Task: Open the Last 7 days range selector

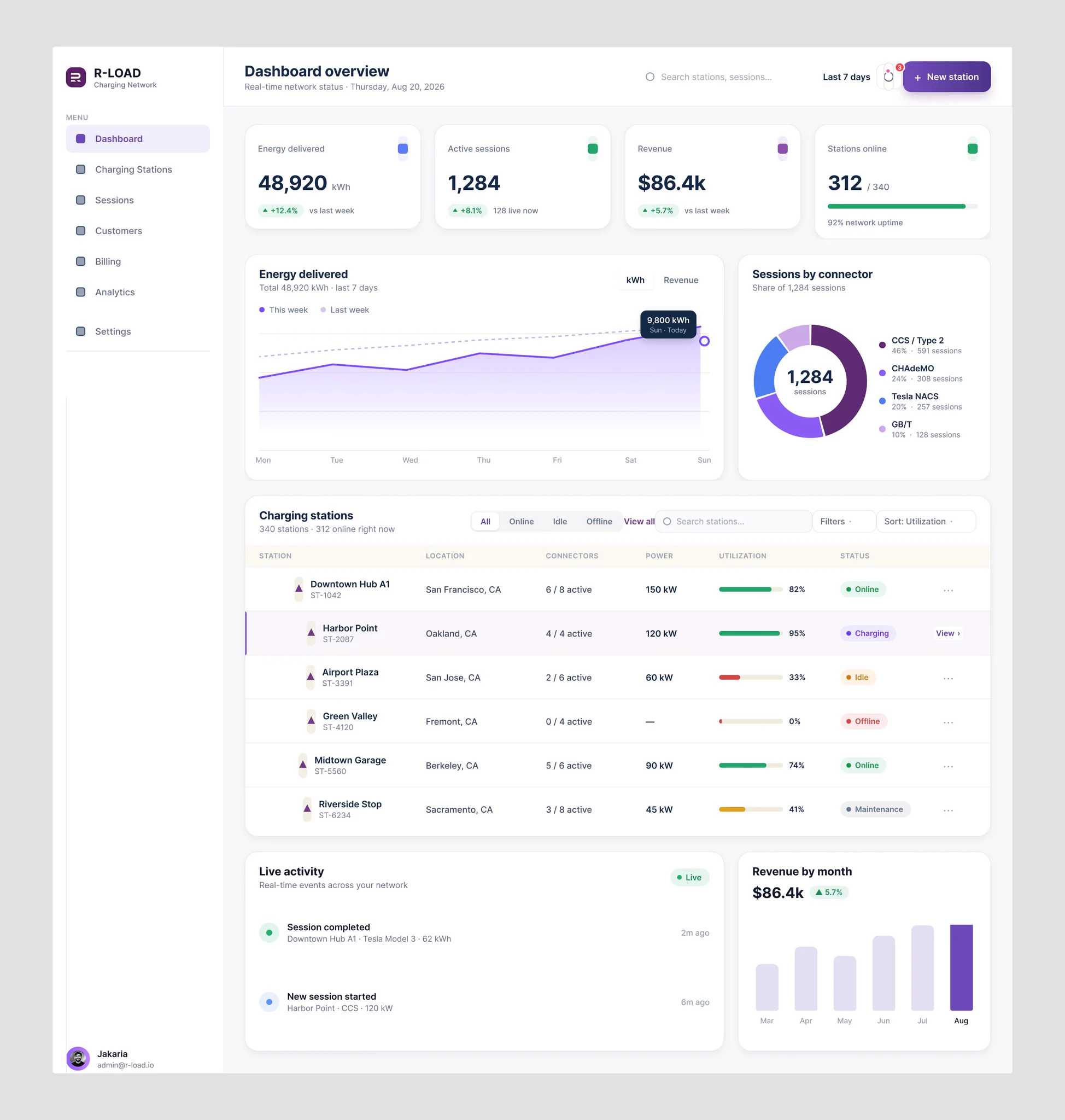Action: (x=846, y=77)
